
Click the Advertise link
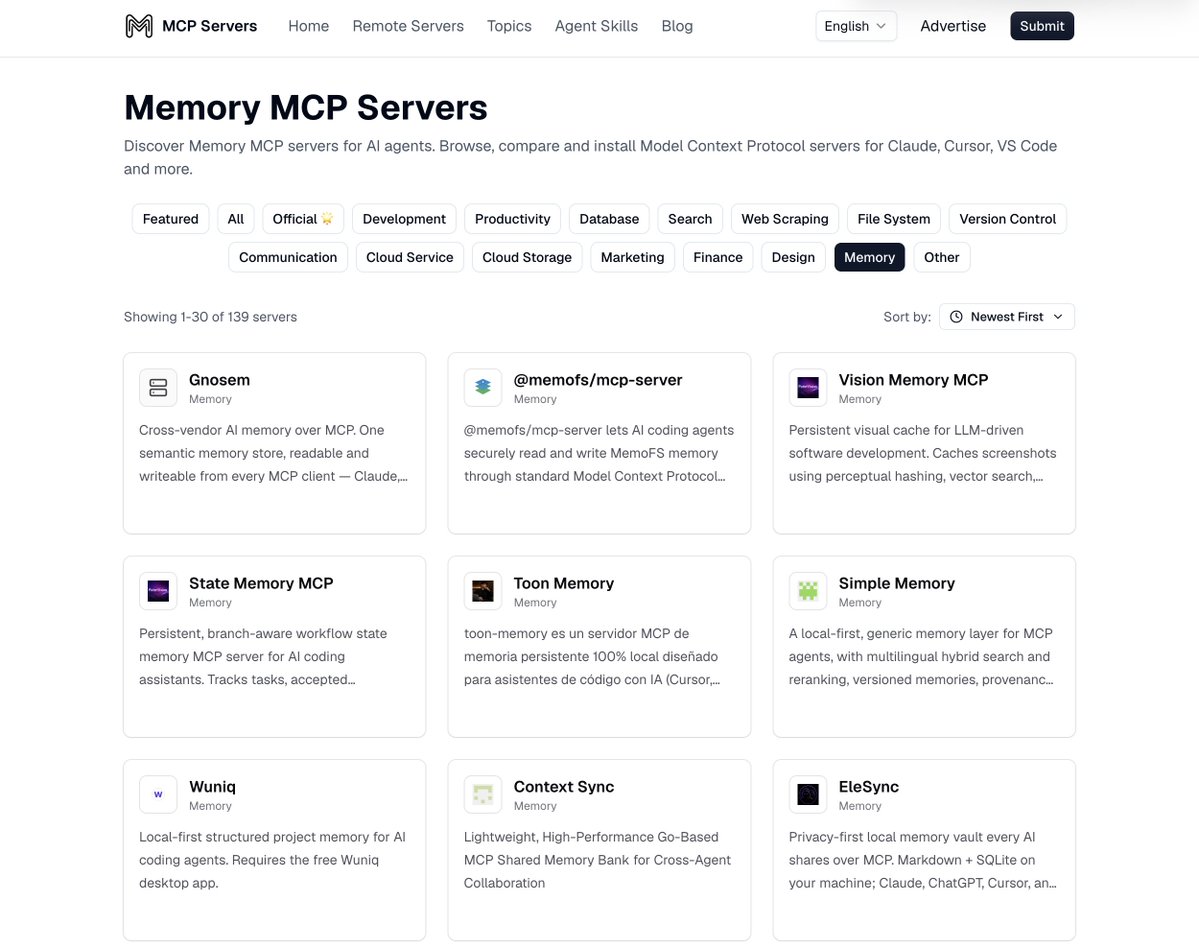coord(953,26)
